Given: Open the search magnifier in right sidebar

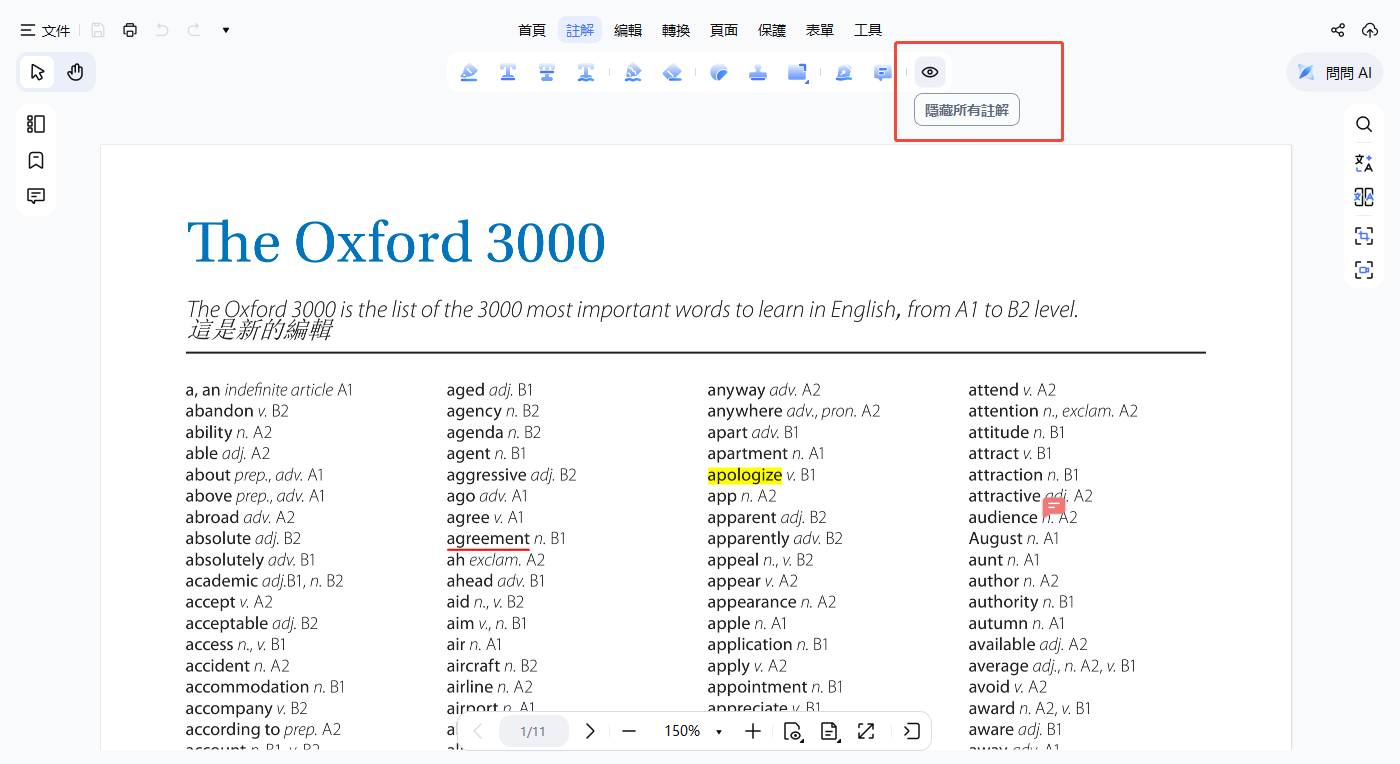Looking at the screenshot, I should pyautogui.click(x=1364, y=124).
